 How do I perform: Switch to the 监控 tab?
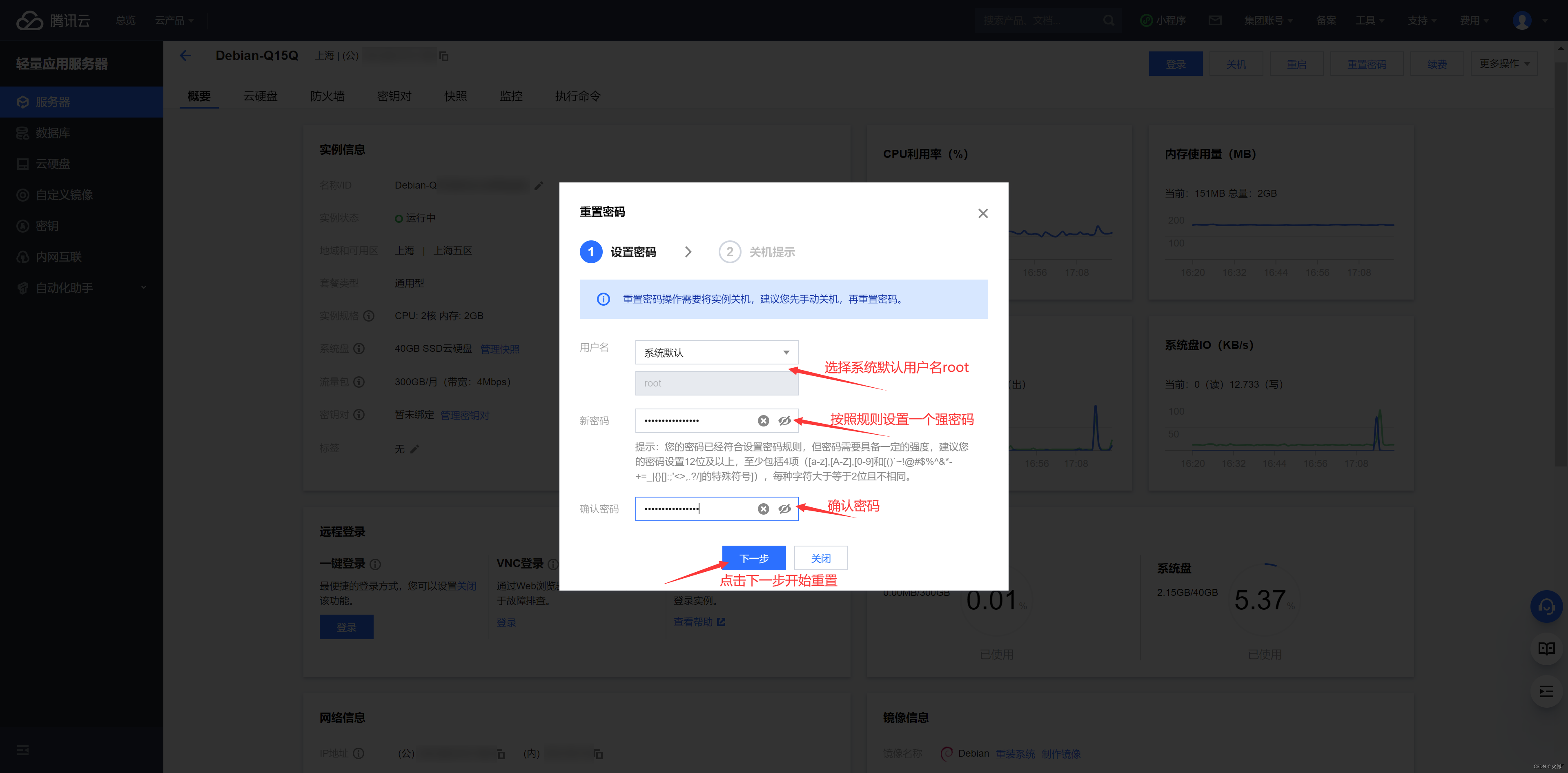pyautogui.click(x=511, y=96)
